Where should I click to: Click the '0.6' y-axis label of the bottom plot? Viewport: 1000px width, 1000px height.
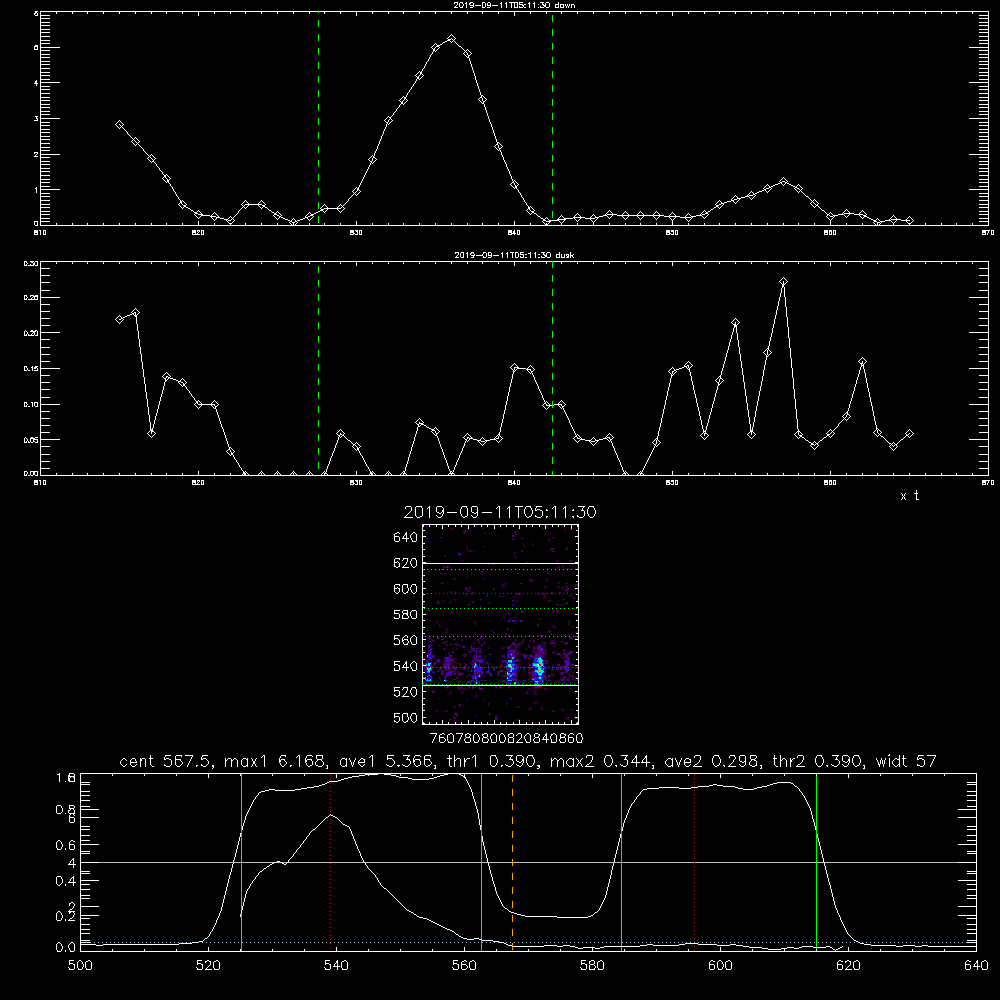(x=65, y=845)
